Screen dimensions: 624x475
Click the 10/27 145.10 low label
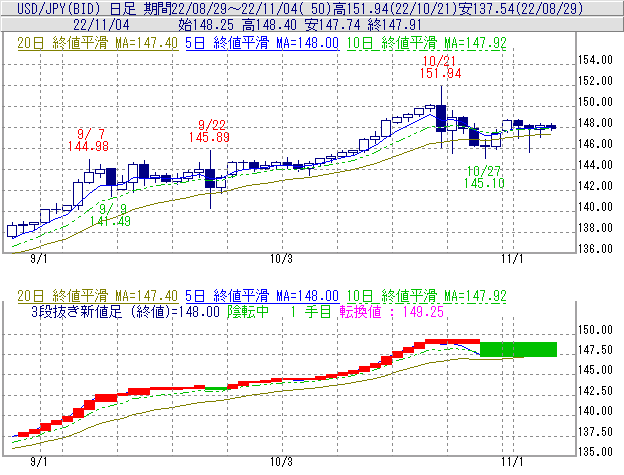tap(484, 177)
